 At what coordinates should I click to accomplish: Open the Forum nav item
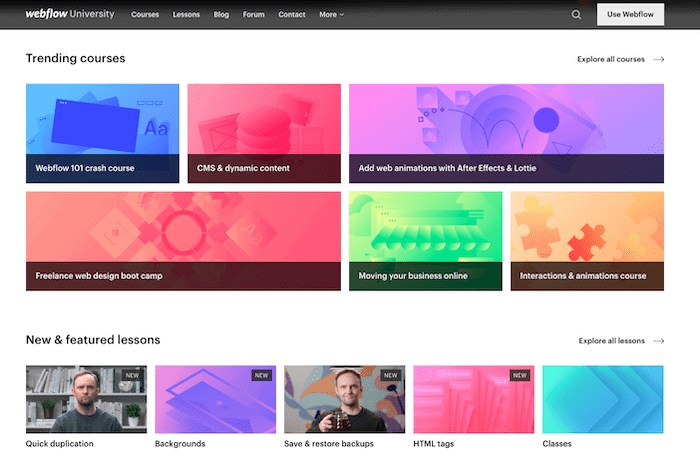(x=254, y=15)
